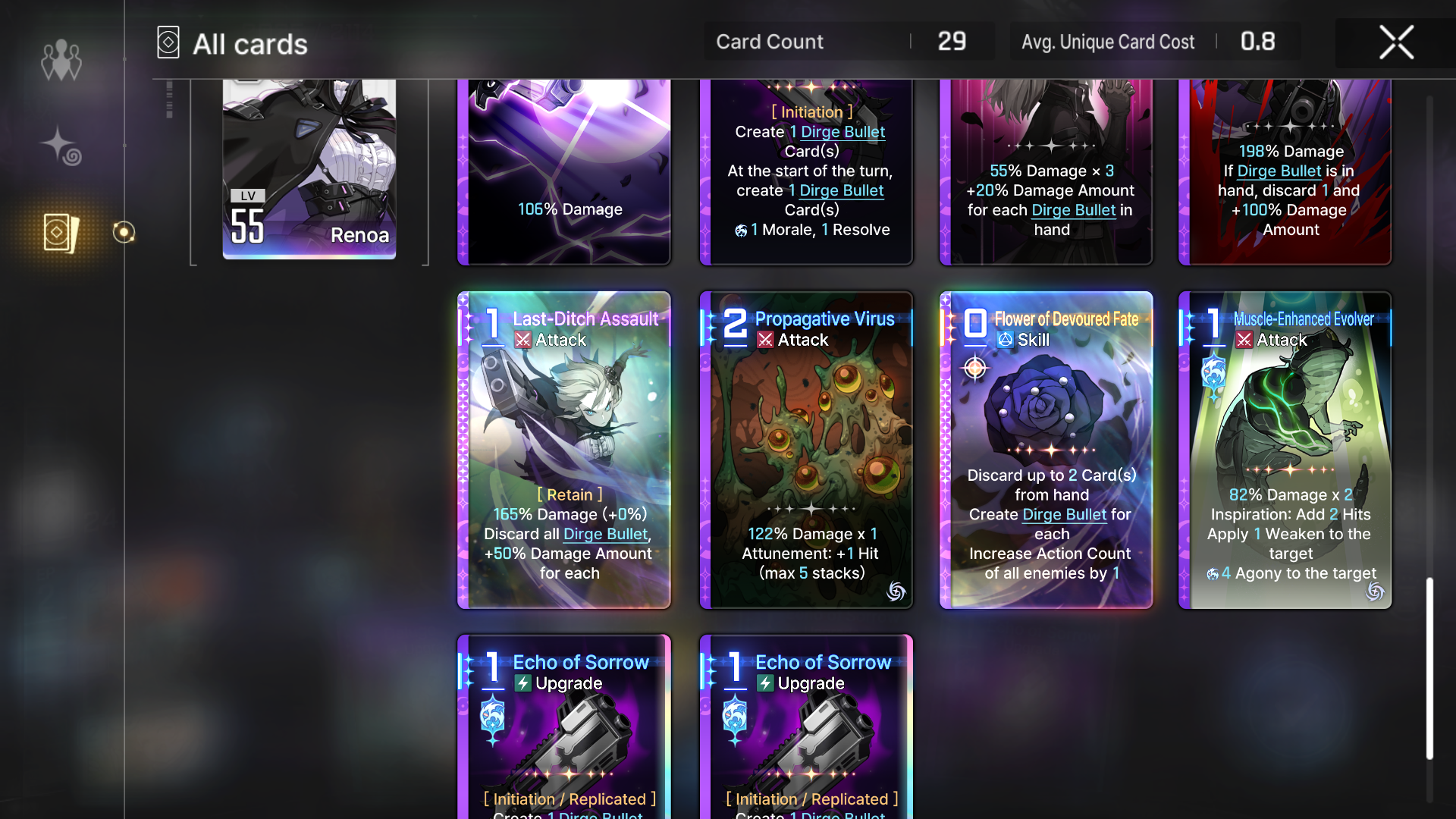The width and height of the screenshot is (1456, 819).
Task: Click Dirge Bullet link on Flower of Devoured Fate
Action: tap(1064, 514)
